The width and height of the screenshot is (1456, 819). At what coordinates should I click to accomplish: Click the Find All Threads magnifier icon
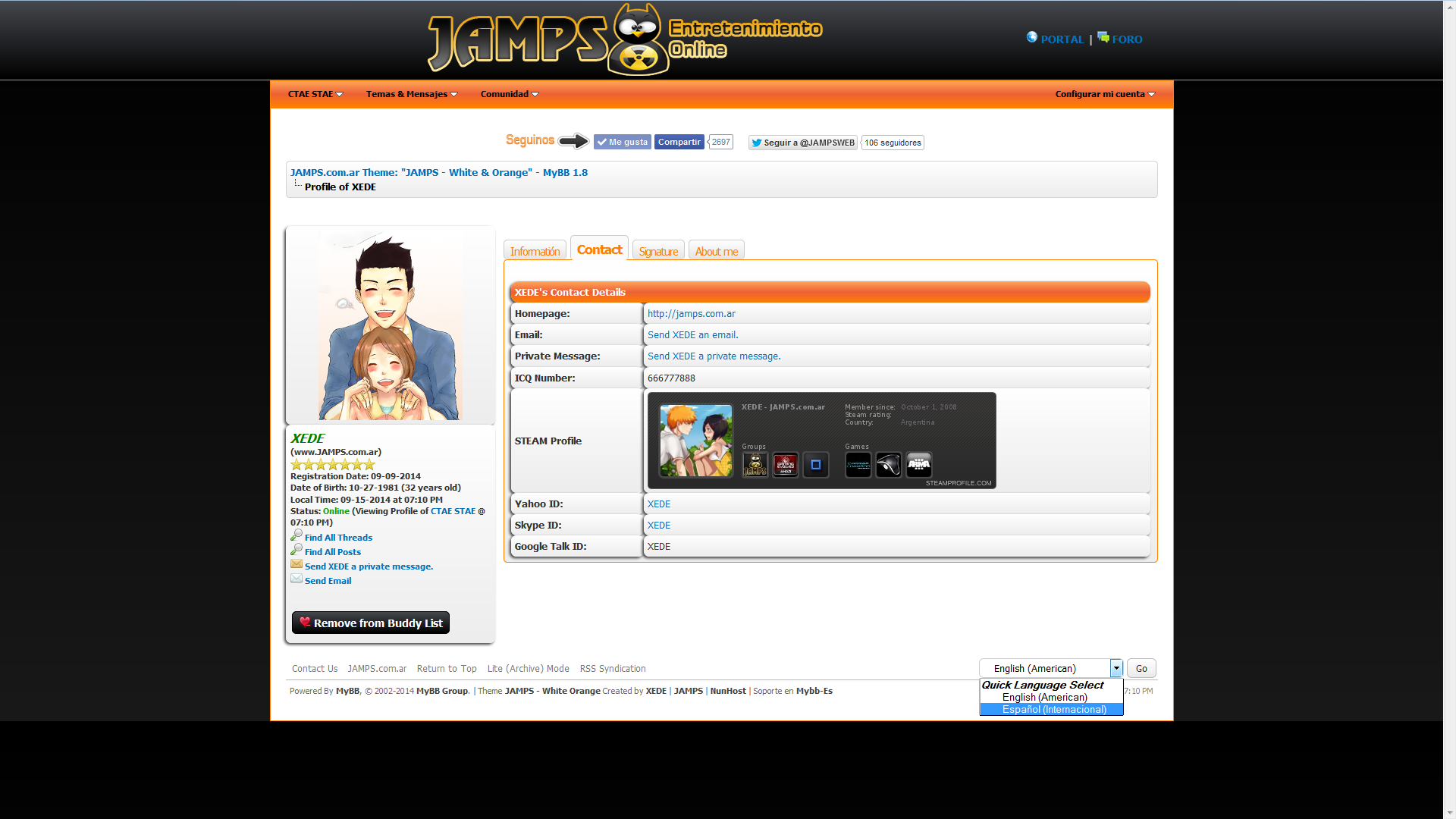coord(297,535)
